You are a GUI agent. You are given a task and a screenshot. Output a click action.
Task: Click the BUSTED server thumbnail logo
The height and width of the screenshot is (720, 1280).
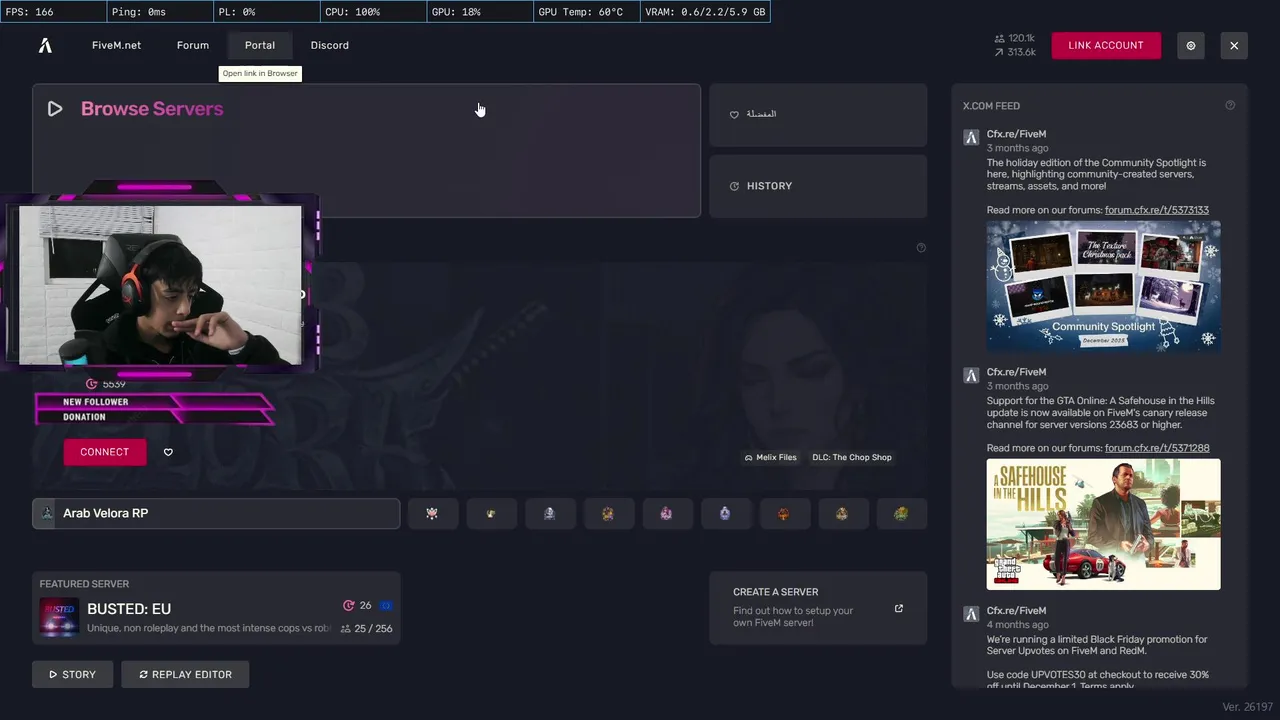point(59,617)
